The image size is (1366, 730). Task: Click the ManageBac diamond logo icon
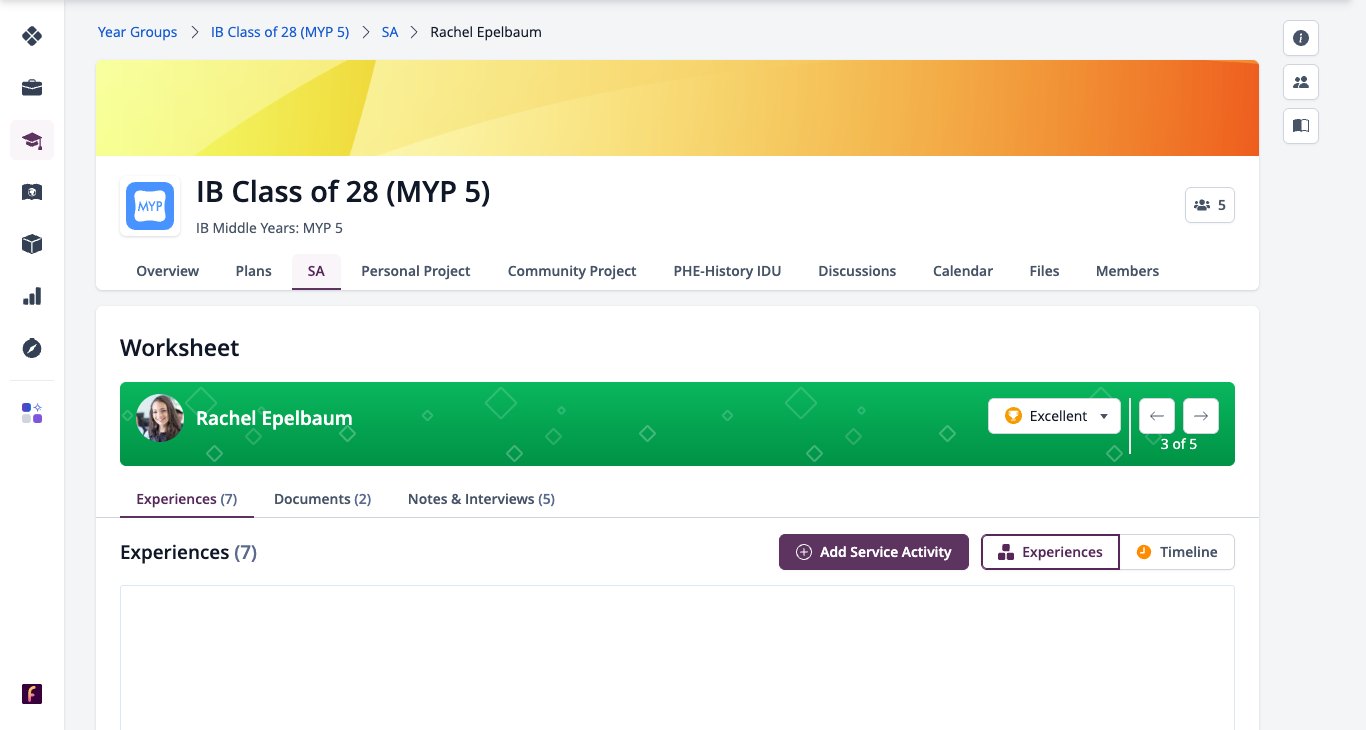32,36
